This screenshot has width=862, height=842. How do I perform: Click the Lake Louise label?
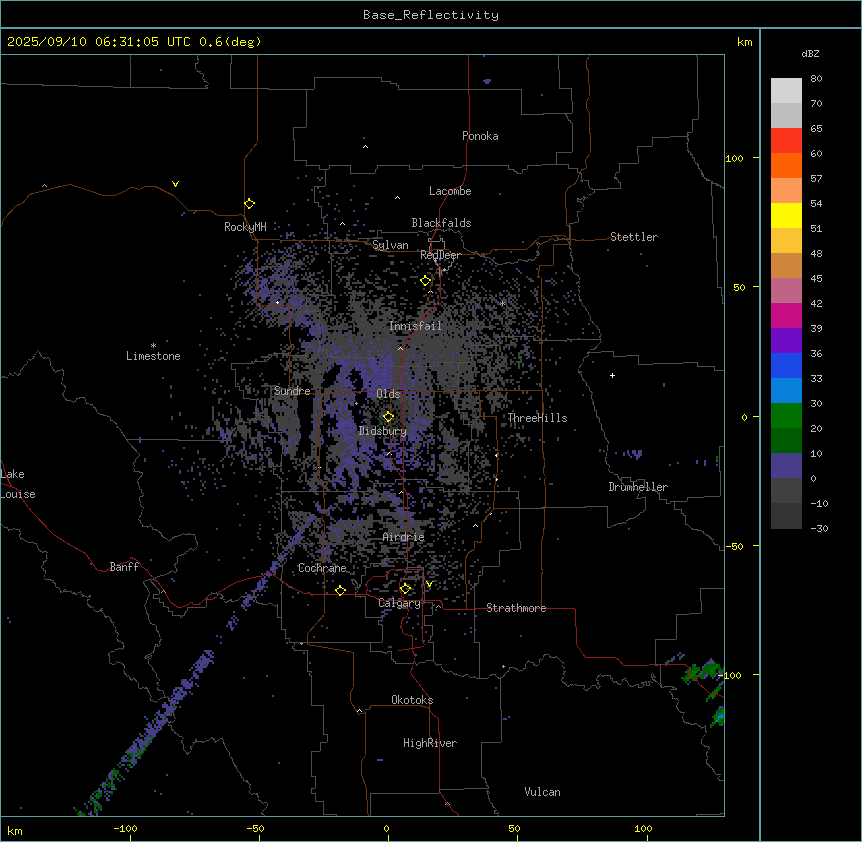pyautogui.click(x=18, y=484)
